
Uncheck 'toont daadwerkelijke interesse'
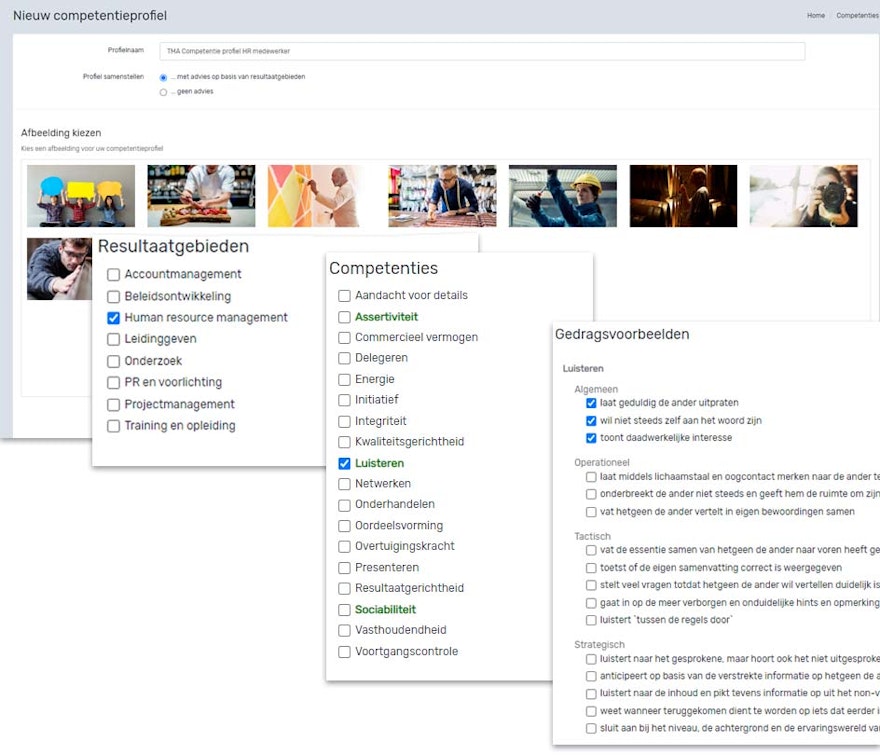[591, 437]
